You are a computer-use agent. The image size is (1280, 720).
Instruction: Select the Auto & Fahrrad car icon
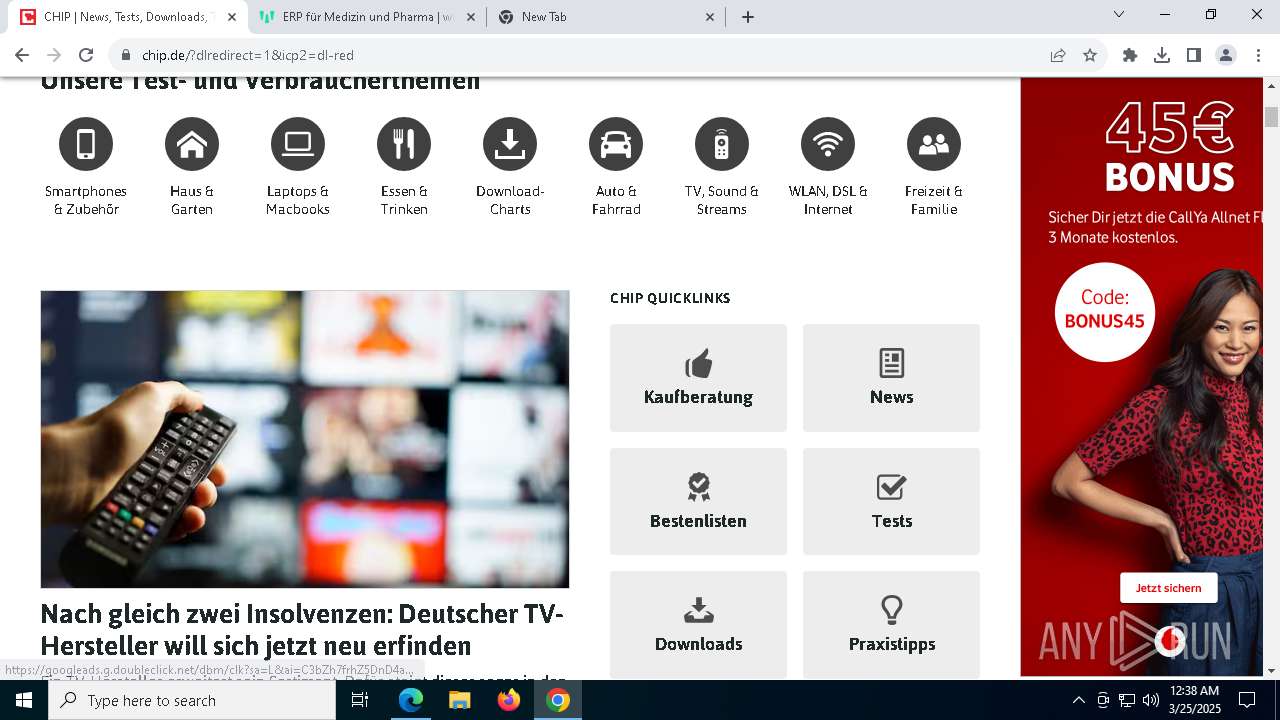tap(616, 144)
